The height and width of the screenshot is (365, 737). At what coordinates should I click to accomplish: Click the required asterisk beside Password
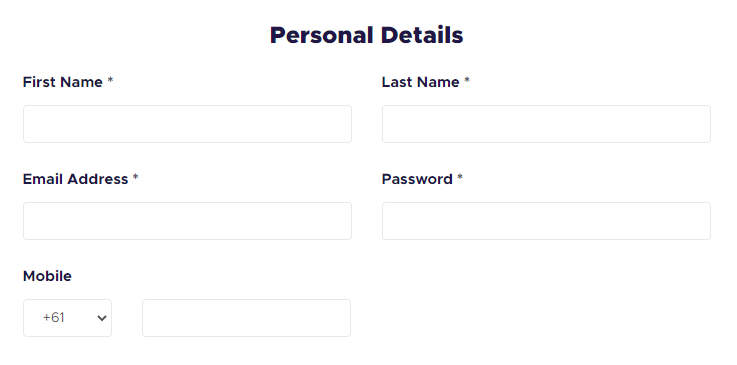coord(460,178)
